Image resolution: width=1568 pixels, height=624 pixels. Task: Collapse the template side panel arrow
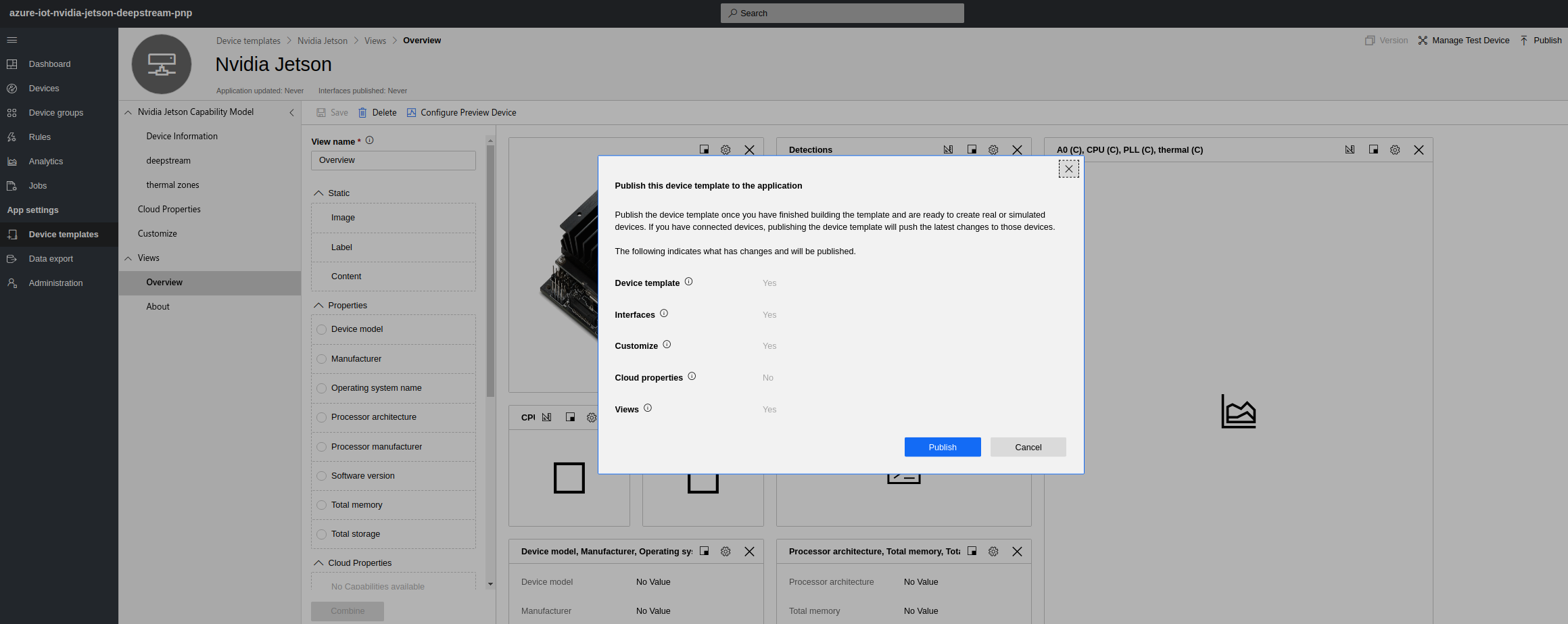[x=291, y=112]
